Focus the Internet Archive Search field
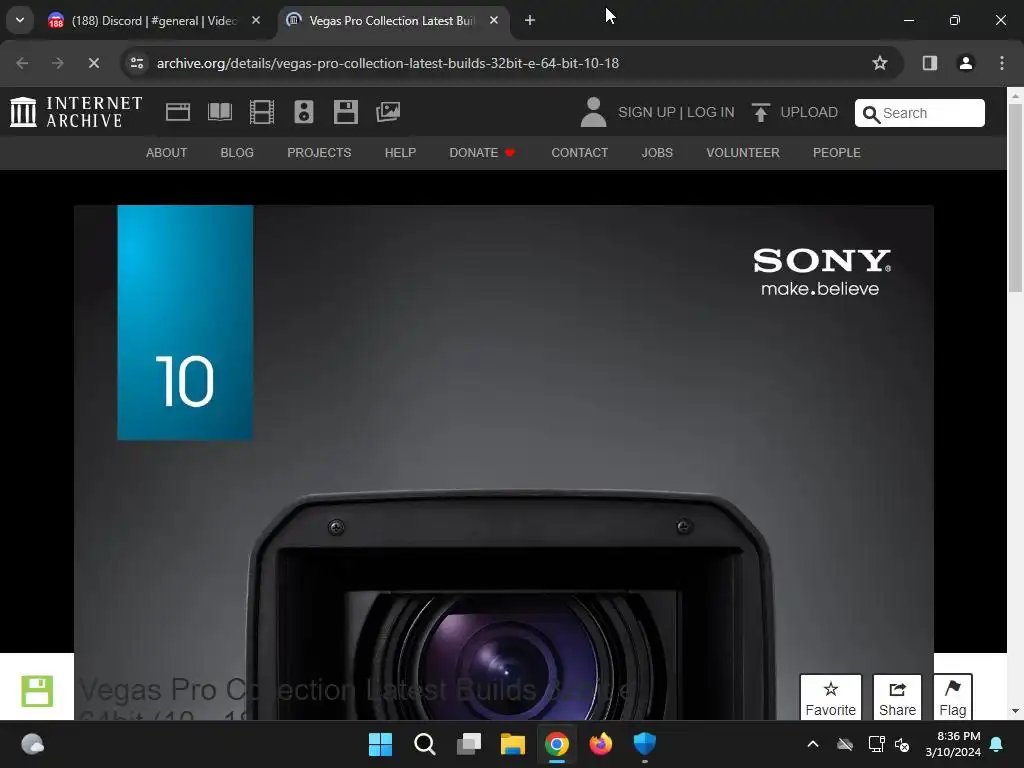This screenshot has width=1024, height=768. coord(920,113)
